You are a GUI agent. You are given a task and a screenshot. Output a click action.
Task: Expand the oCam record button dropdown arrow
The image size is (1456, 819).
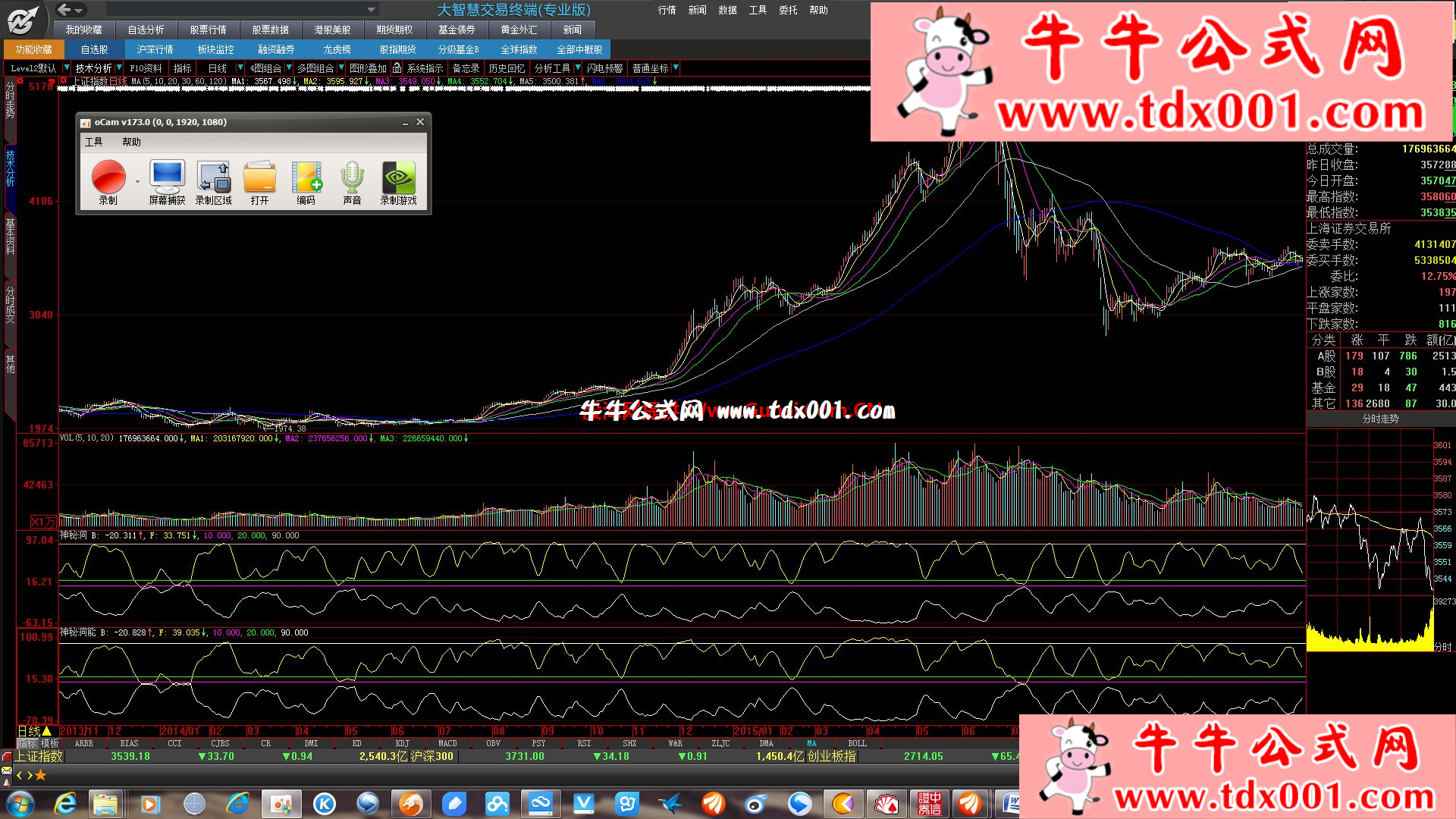[x=137, y=181]
